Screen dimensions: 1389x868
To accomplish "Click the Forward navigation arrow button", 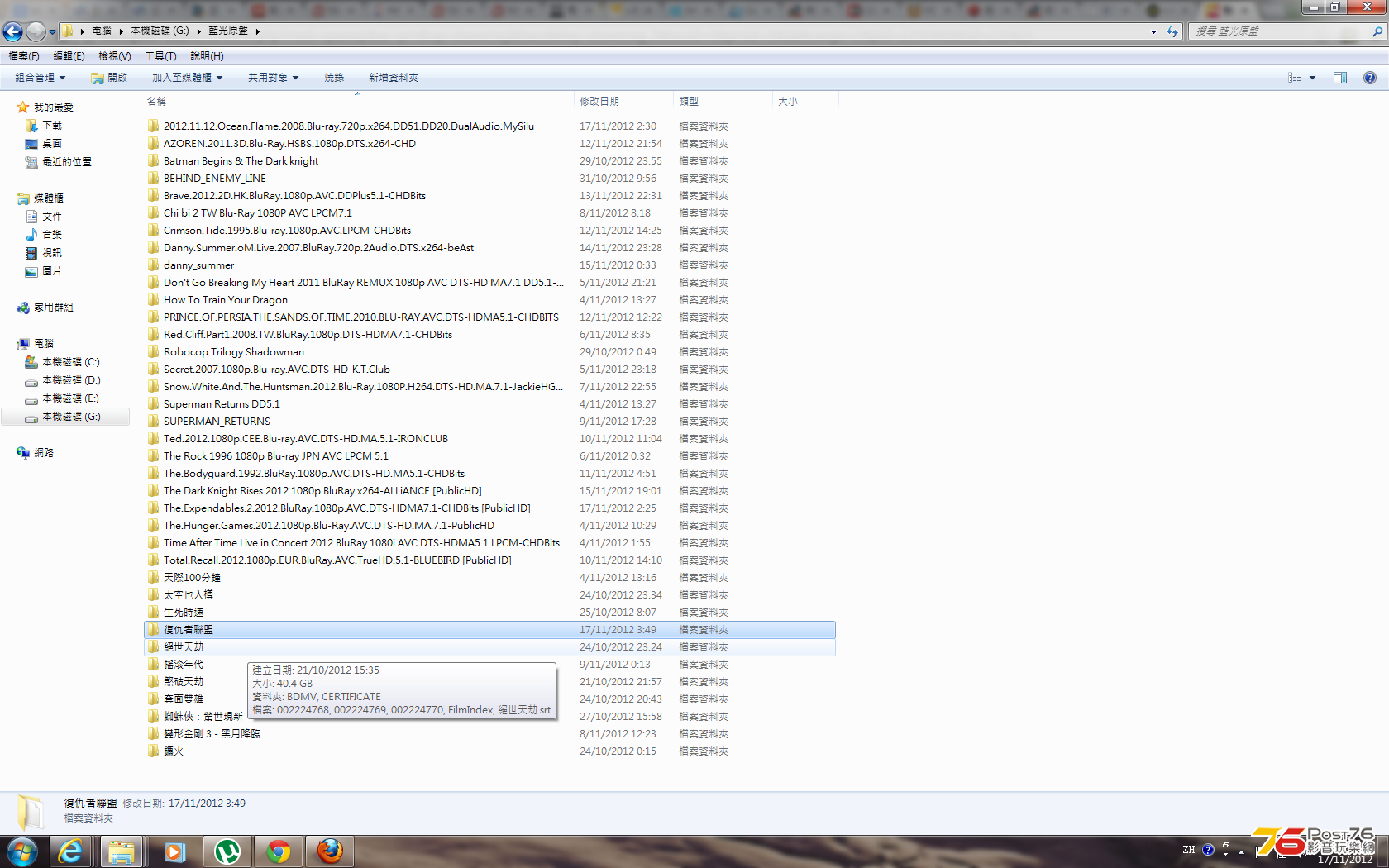I will (36, 31).
